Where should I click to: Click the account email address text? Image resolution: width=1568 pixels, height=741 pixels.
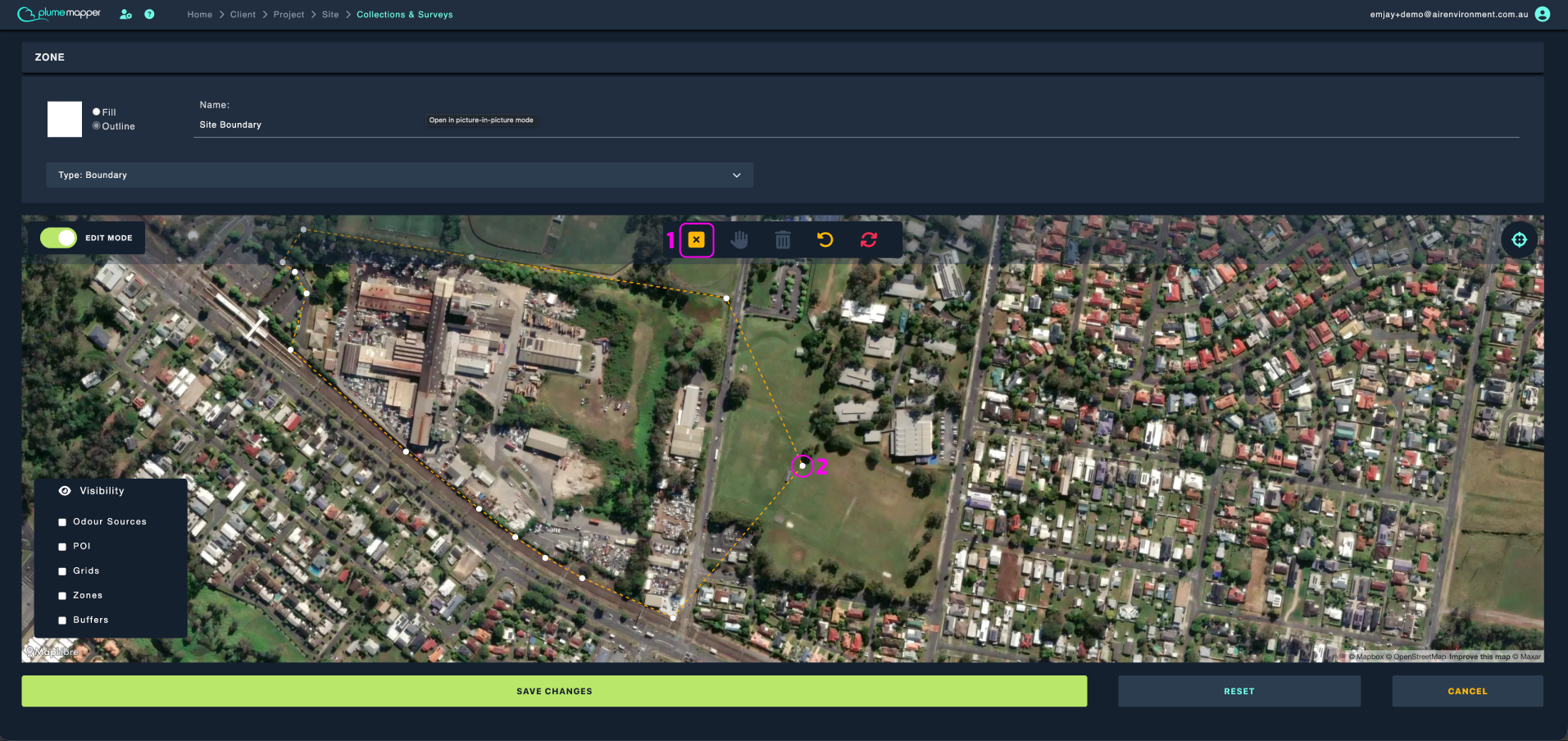[1448, 15]
